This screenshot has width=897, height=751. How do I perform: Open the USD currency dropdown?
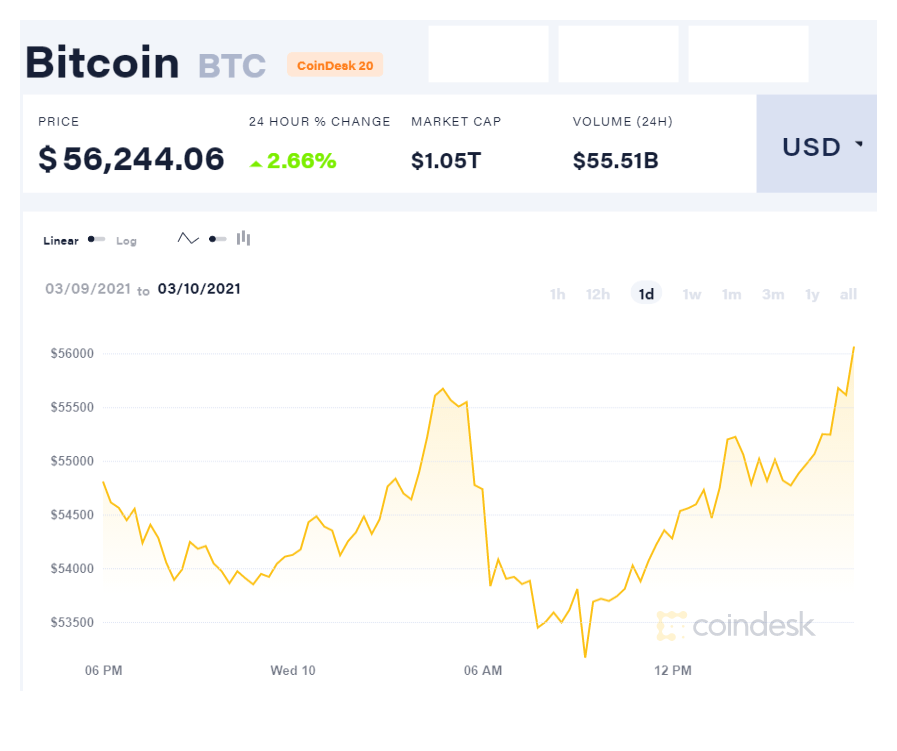click(x=816, y=144)
